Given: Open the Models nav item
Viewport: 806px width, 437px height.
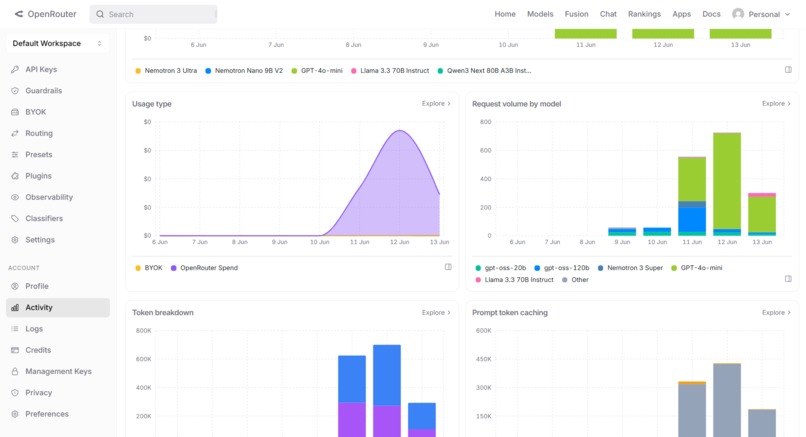Looking at the screenshot, I should point(540,14).
